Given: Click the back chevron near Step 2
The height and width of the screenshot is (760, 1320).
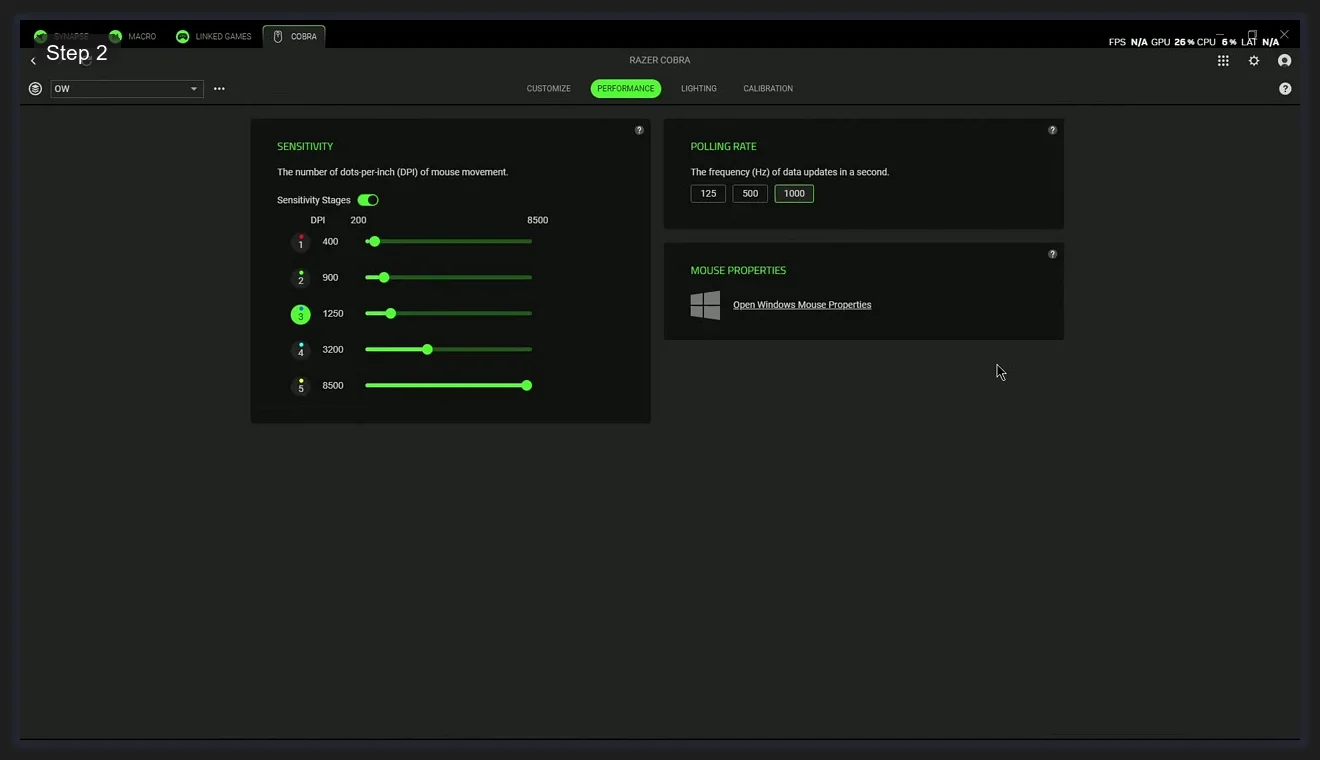Looking at the screenshot, I should tap(33, 60).
